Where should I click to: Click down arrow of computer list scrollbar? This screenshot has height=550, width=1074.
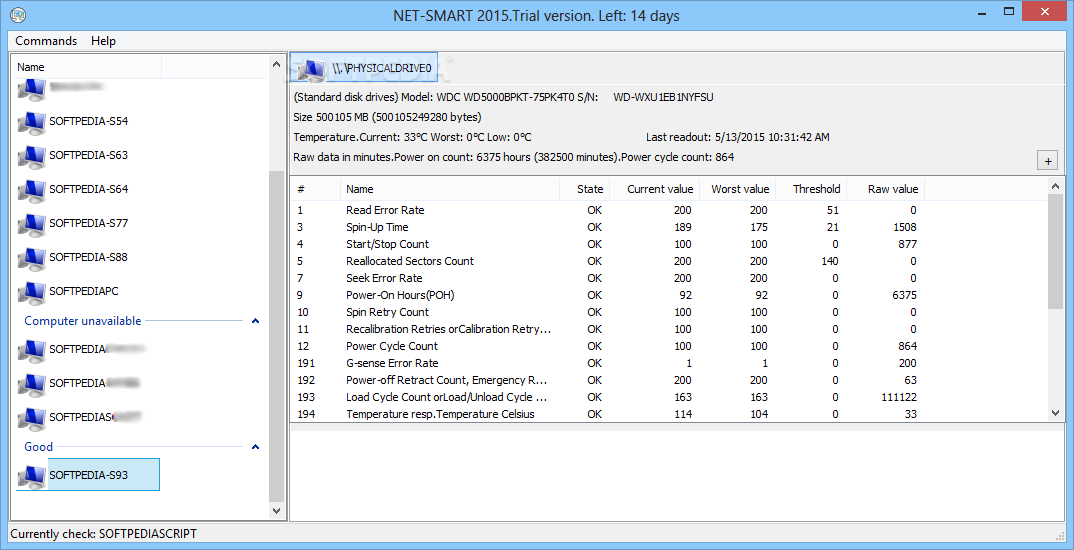[276, 510]
